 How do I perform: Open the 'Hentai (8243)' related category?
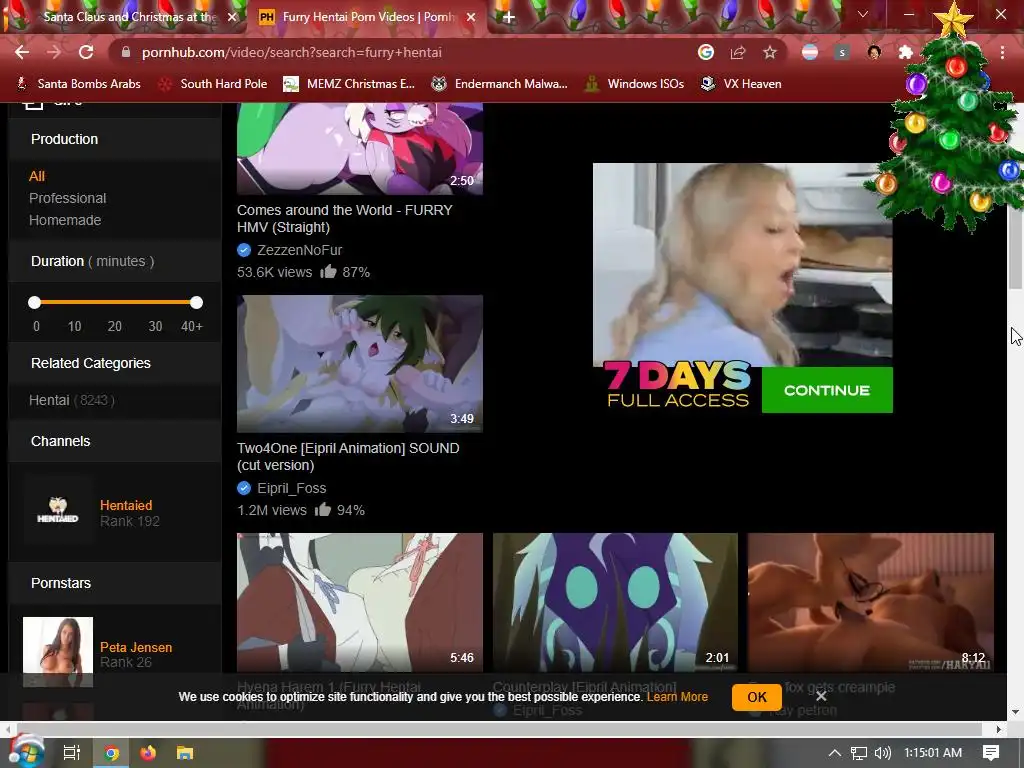[x=72, y=400]
